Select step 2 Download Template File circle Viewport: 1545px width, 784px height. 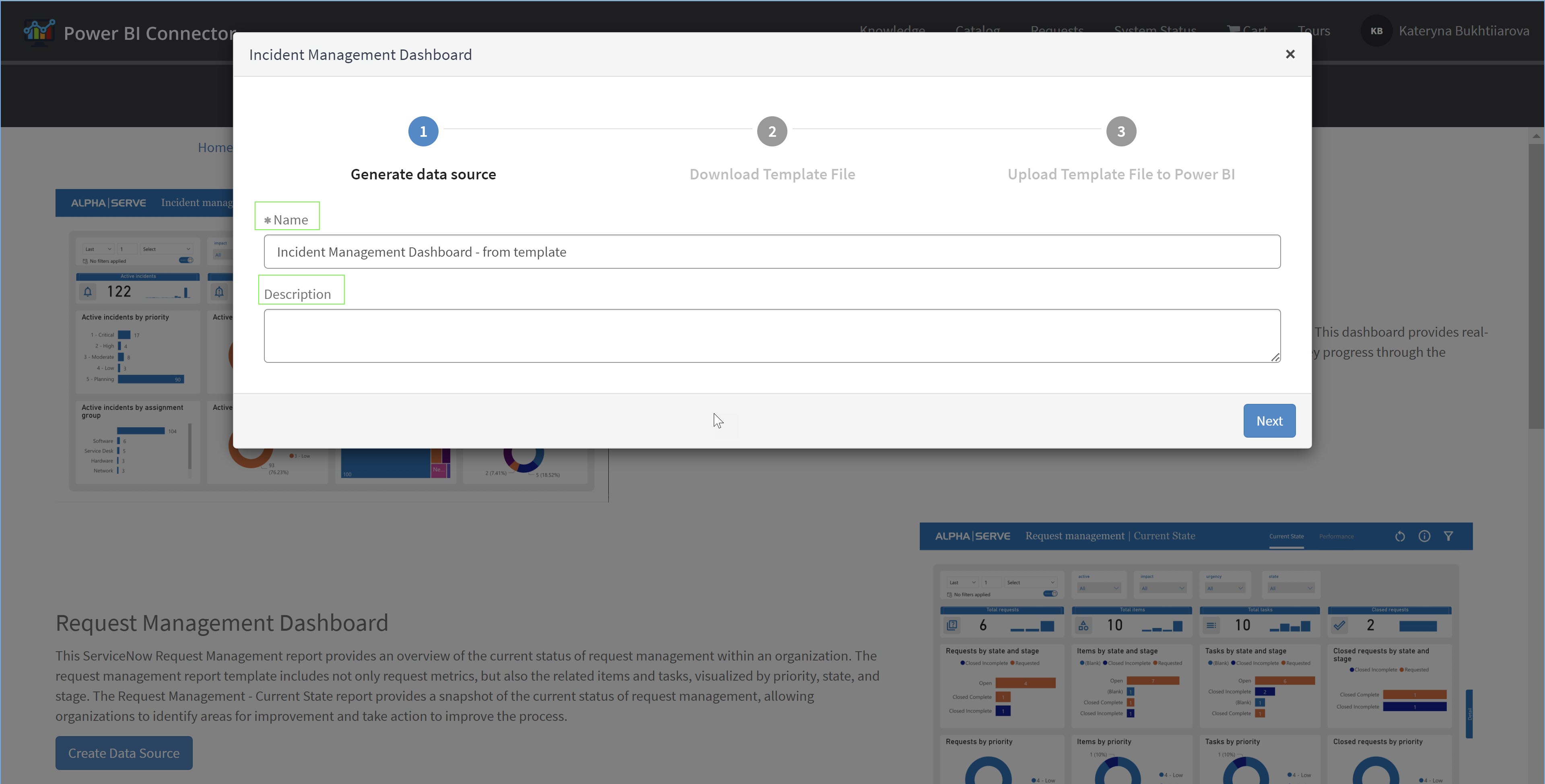coord(772,132)
